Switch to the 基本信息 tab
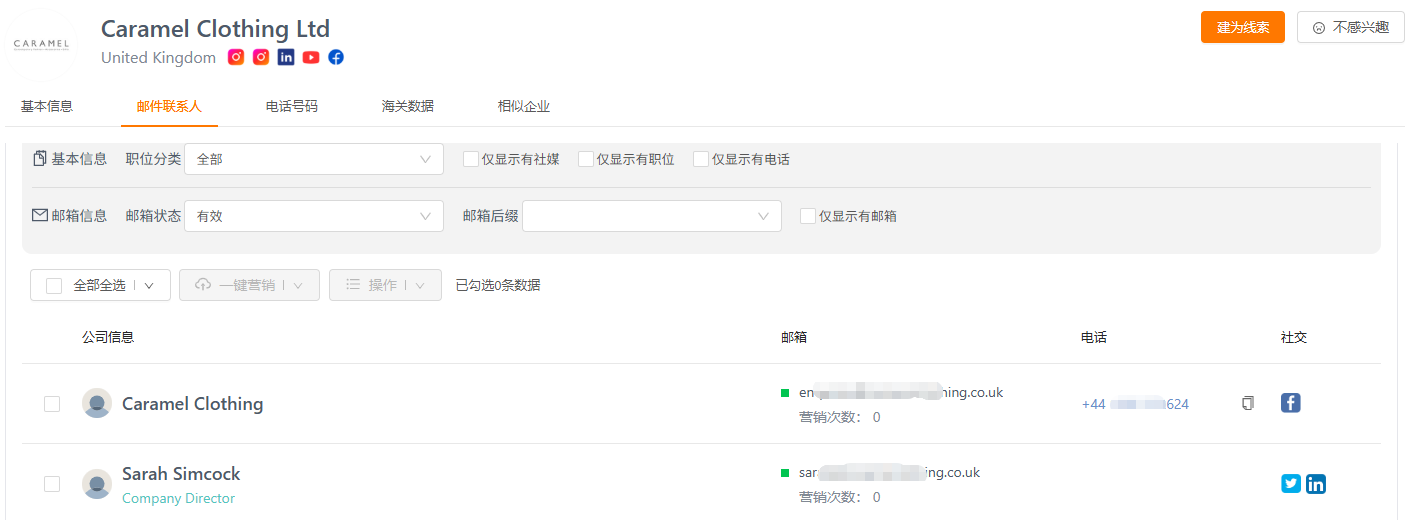This screenshot has height=520, width=1415. coord(47,106)
